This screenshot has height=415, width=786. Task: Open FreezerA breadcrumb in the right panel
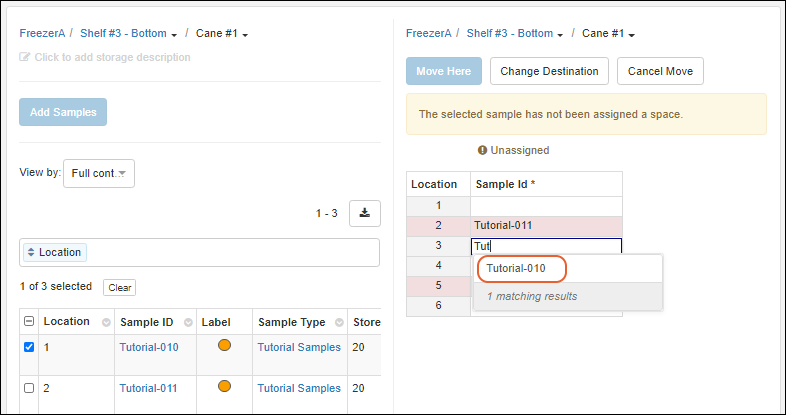point(430,33)
